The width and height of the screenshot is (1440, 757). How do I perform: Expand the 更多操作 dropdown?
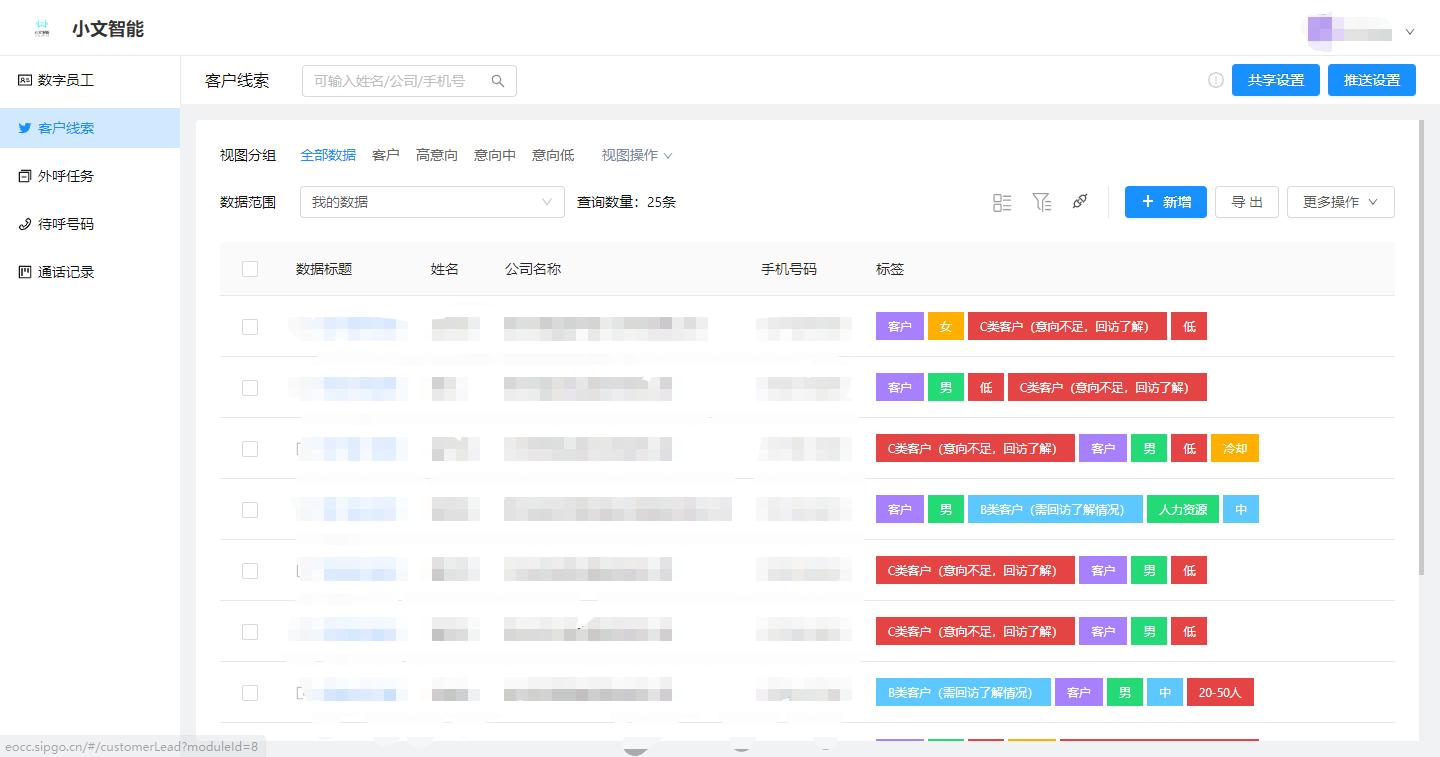coord(1340,201)
